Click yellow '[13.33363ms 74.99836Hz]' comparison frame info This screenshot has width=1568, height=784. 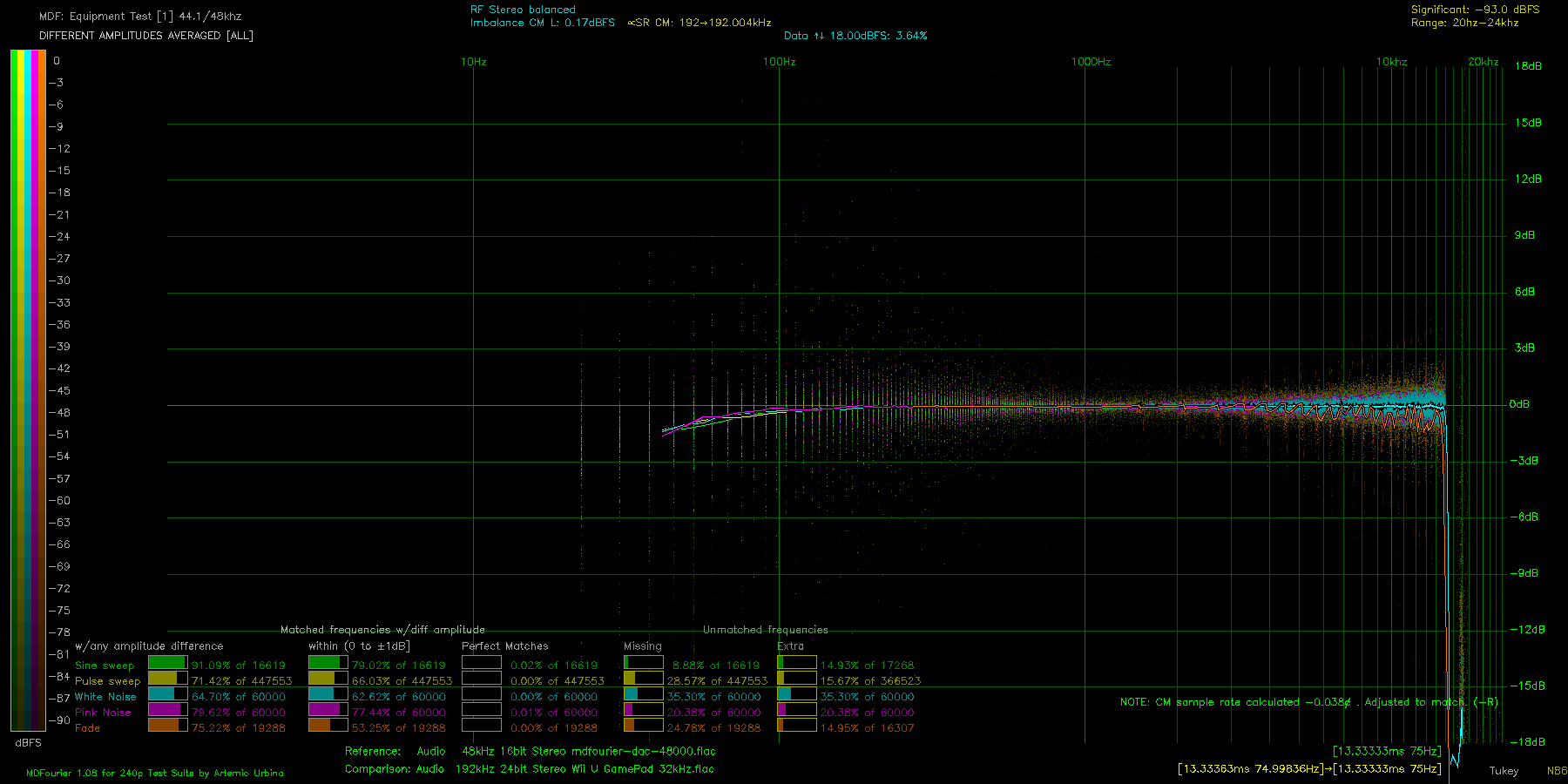[x=1249, y=768]
